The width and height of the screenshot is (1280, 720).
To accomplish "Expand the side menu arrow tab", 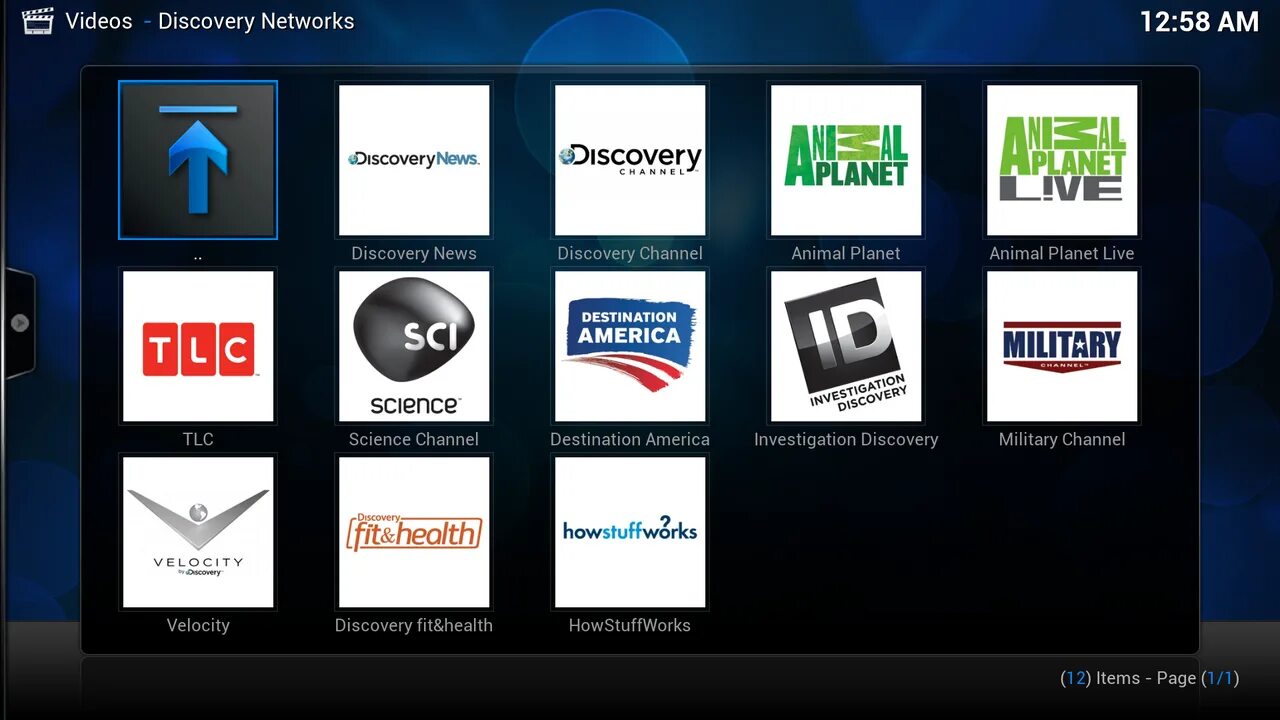I will click(x=19, y=323).
